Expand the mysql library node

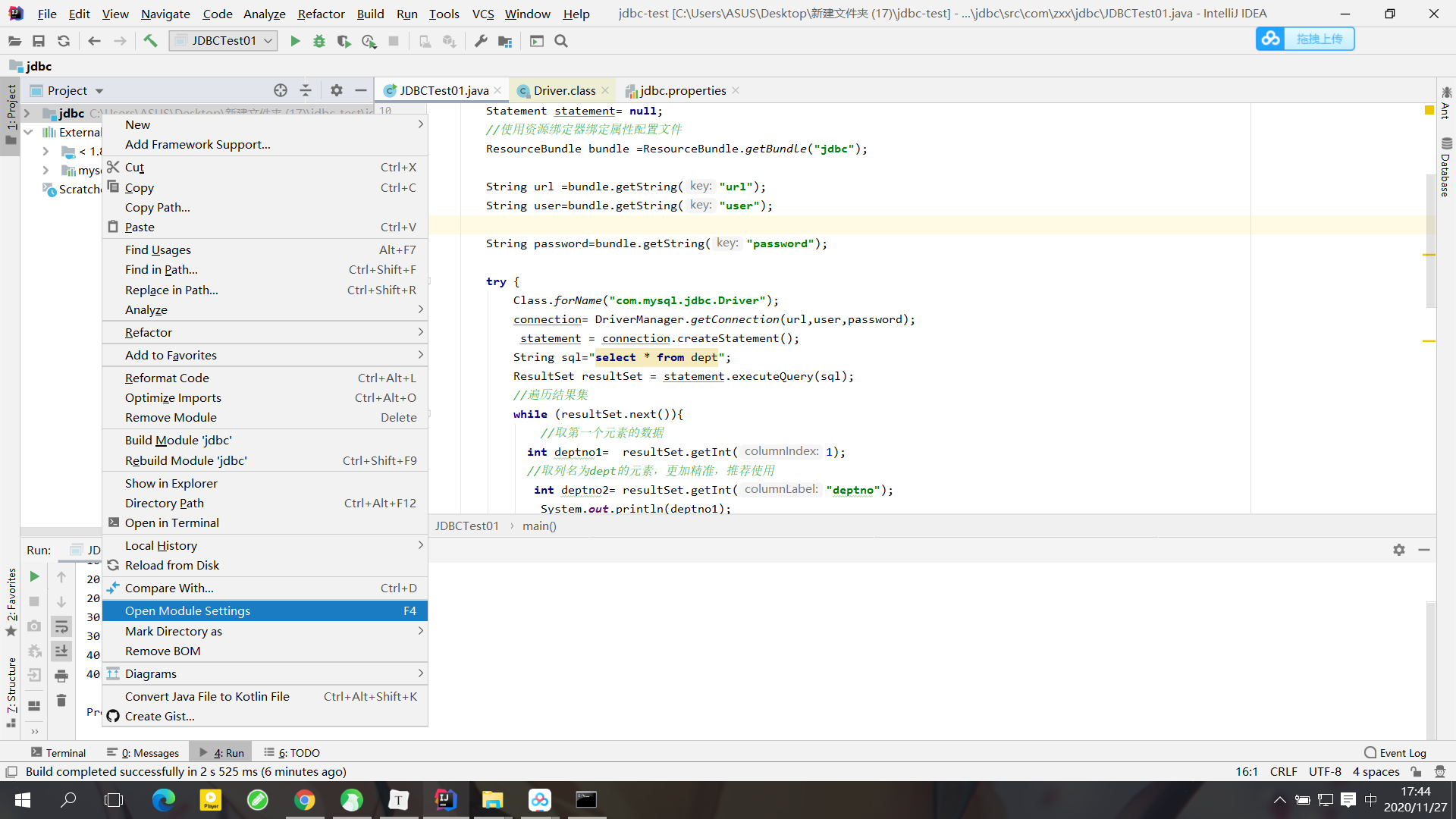click(45, 170)
